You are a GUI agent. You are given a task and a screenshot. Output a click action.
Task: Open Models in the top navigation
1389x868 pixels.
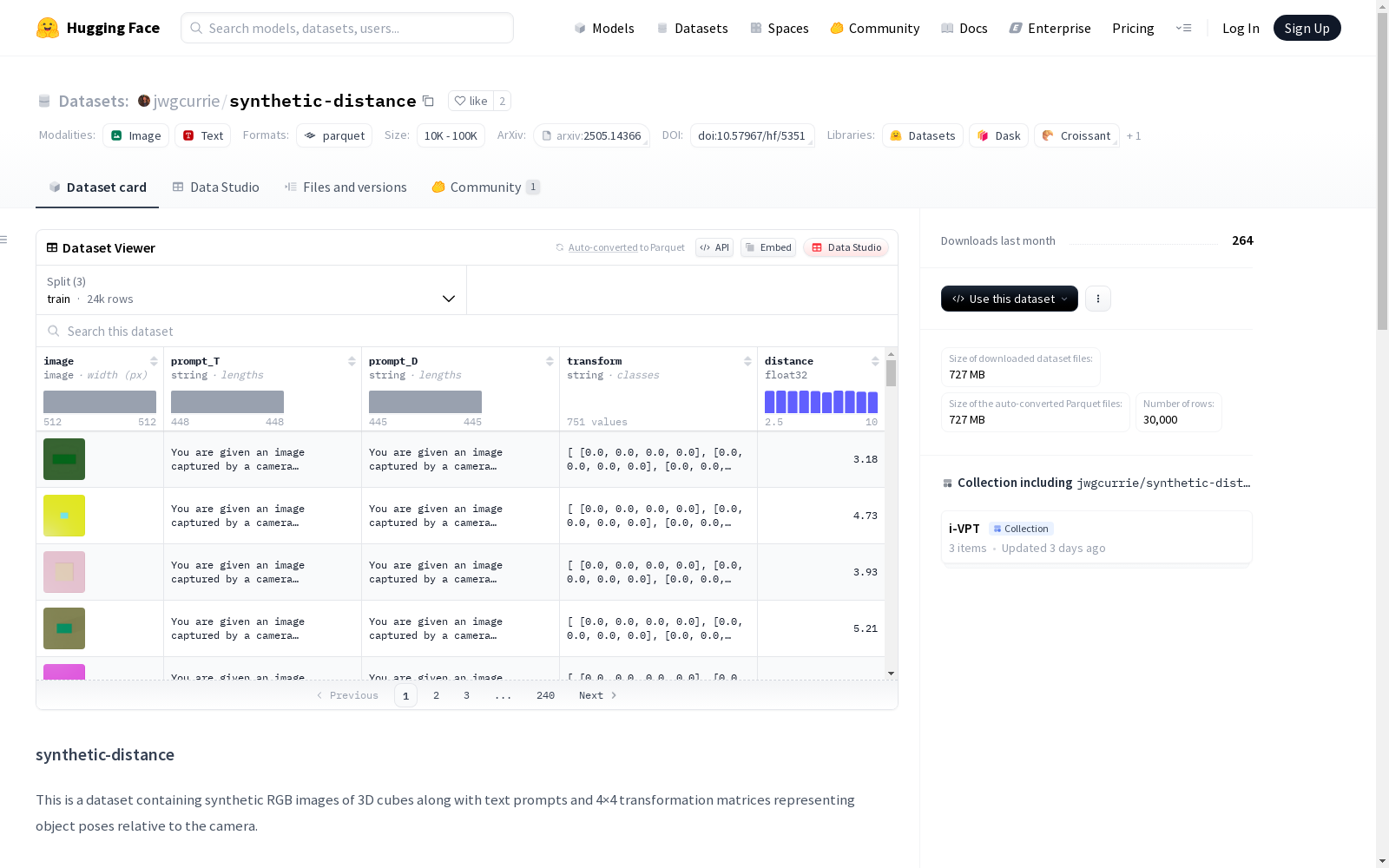[604, 28]
